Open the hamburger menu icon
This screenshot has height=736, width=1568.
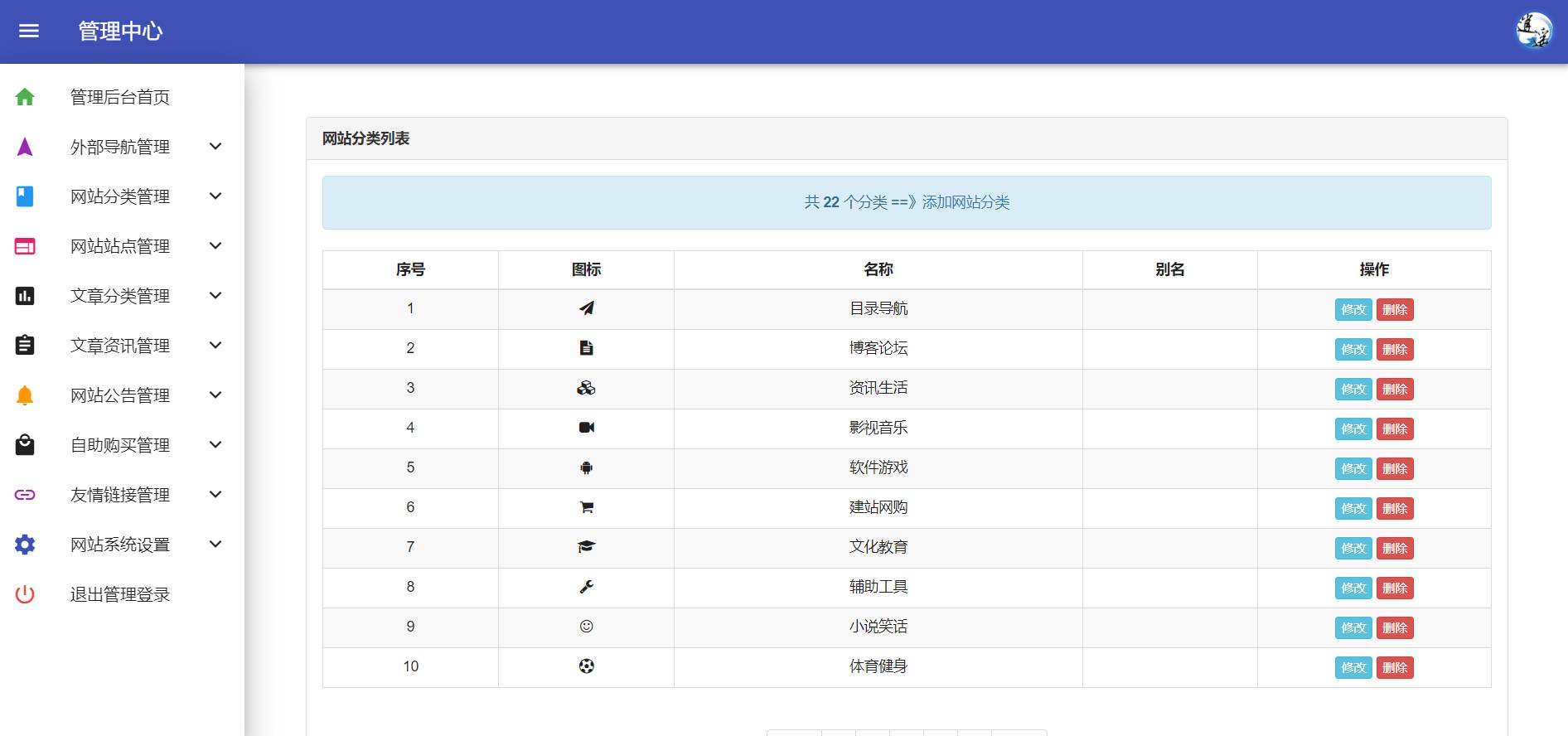click(29, 31)
